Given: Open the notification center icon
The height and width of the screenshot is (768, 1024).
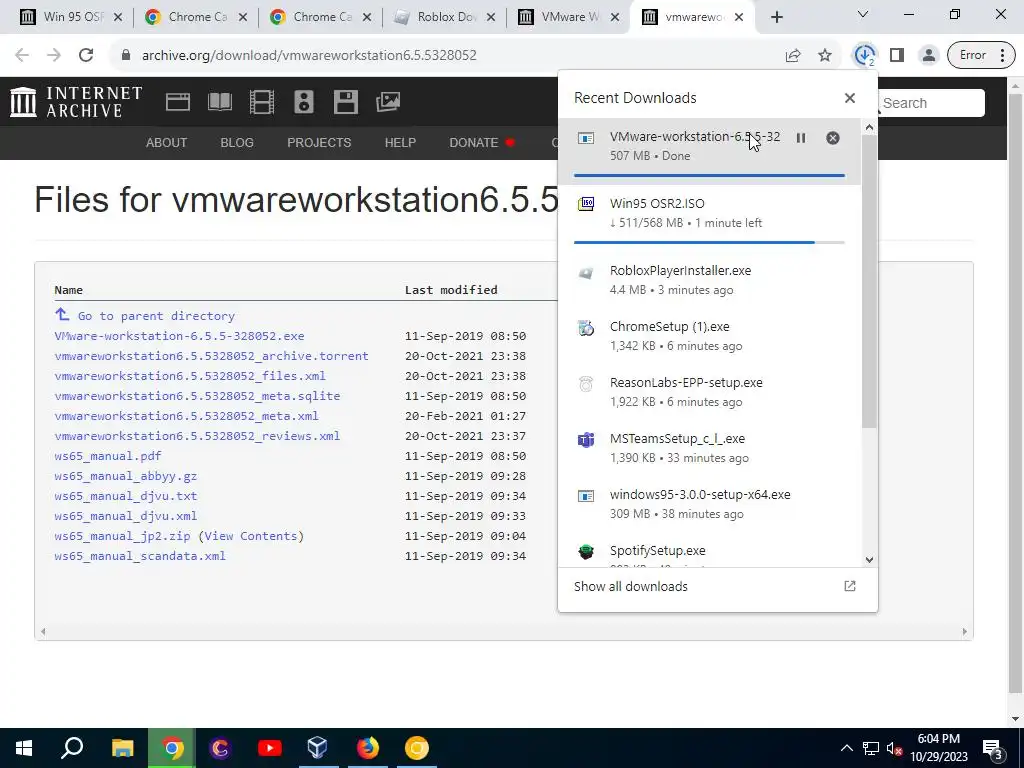Looking at the screenshot, I should point(993,750).
